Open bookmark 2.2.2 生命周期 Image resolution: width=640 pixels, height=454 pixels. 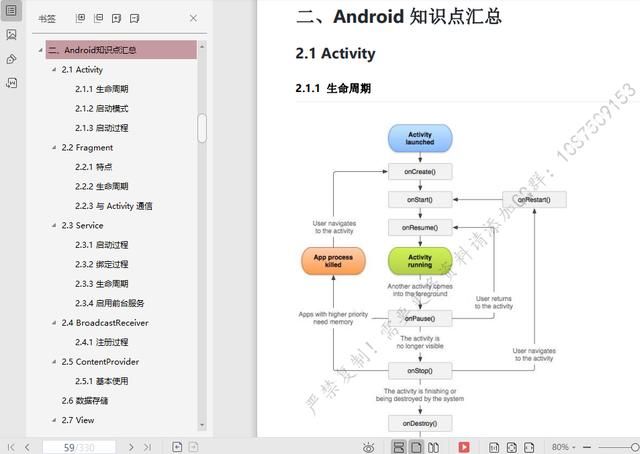102,187
